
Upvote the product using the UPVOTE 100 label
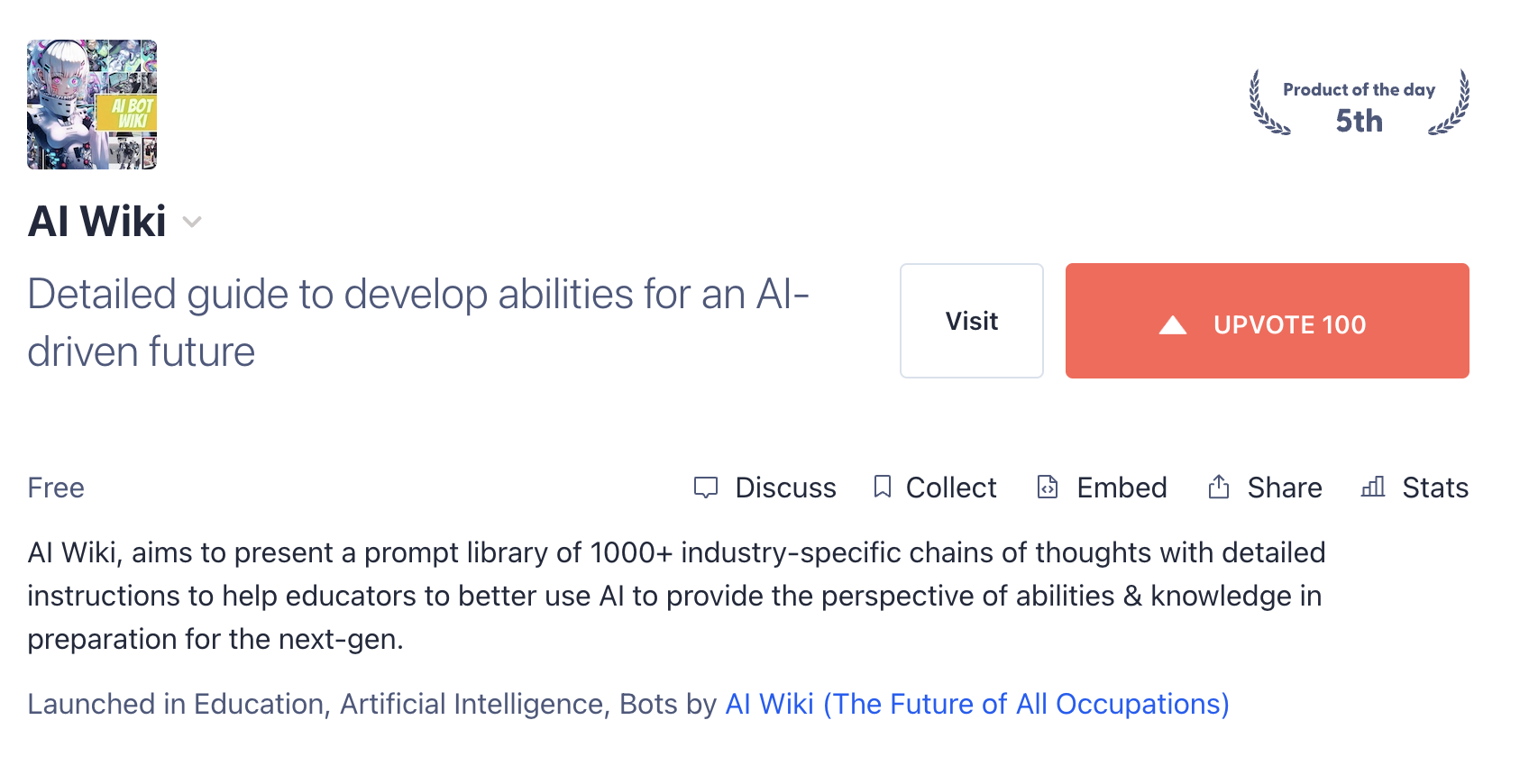[x=1289, y=324]
